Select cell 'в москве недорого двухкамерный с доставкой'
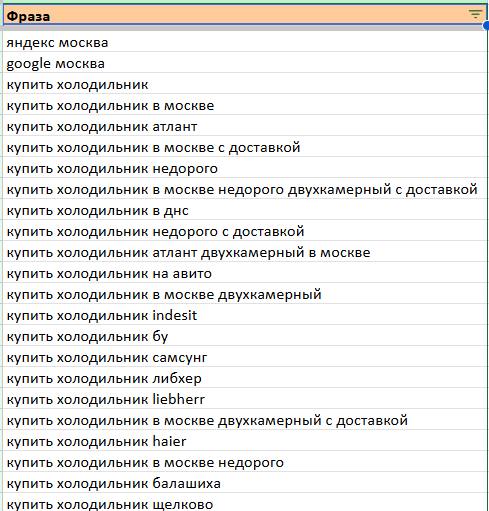 [245, 188]
